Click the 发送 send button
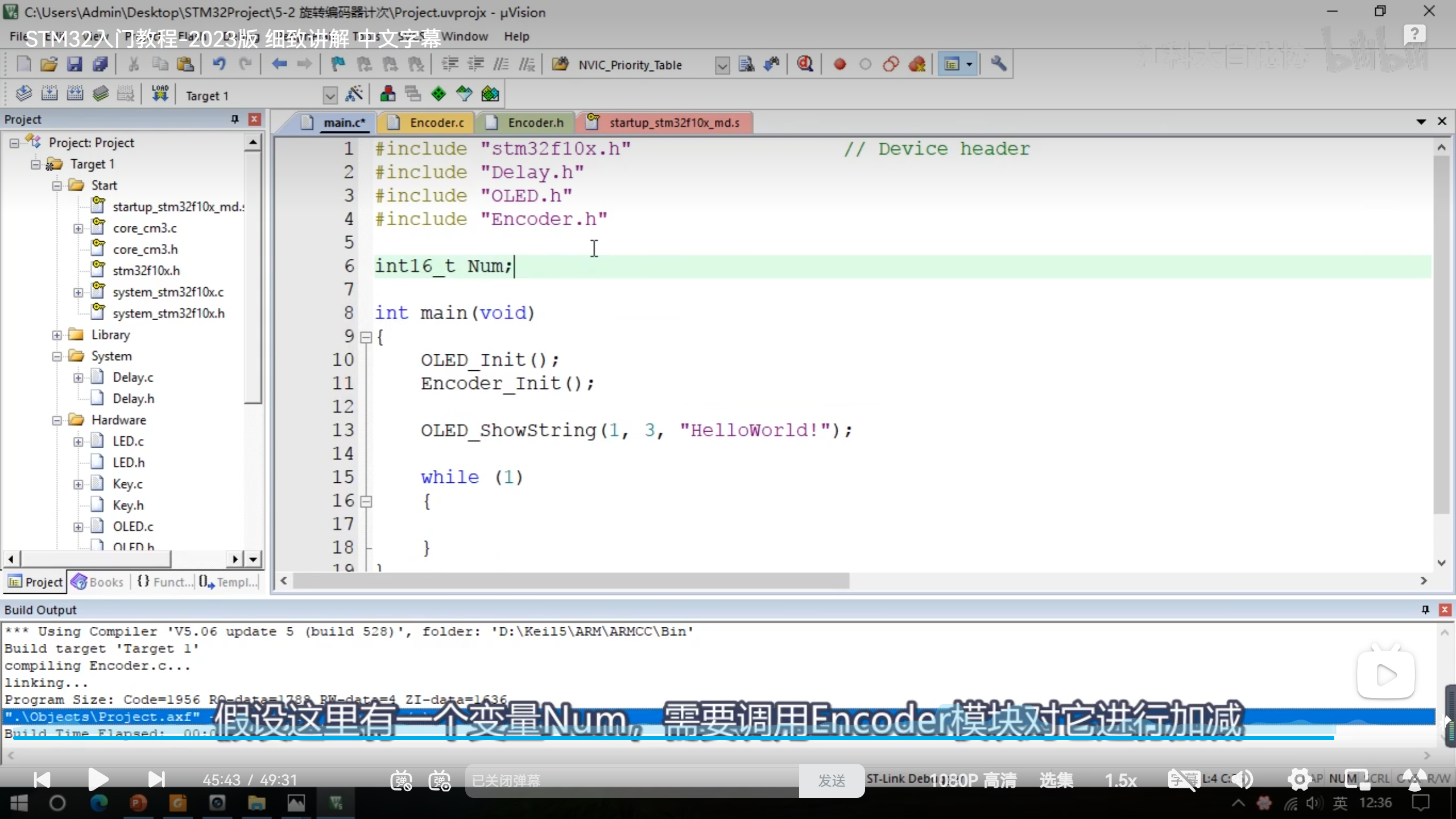This screenshot has width=1456, height=819. tap(832, 780)
